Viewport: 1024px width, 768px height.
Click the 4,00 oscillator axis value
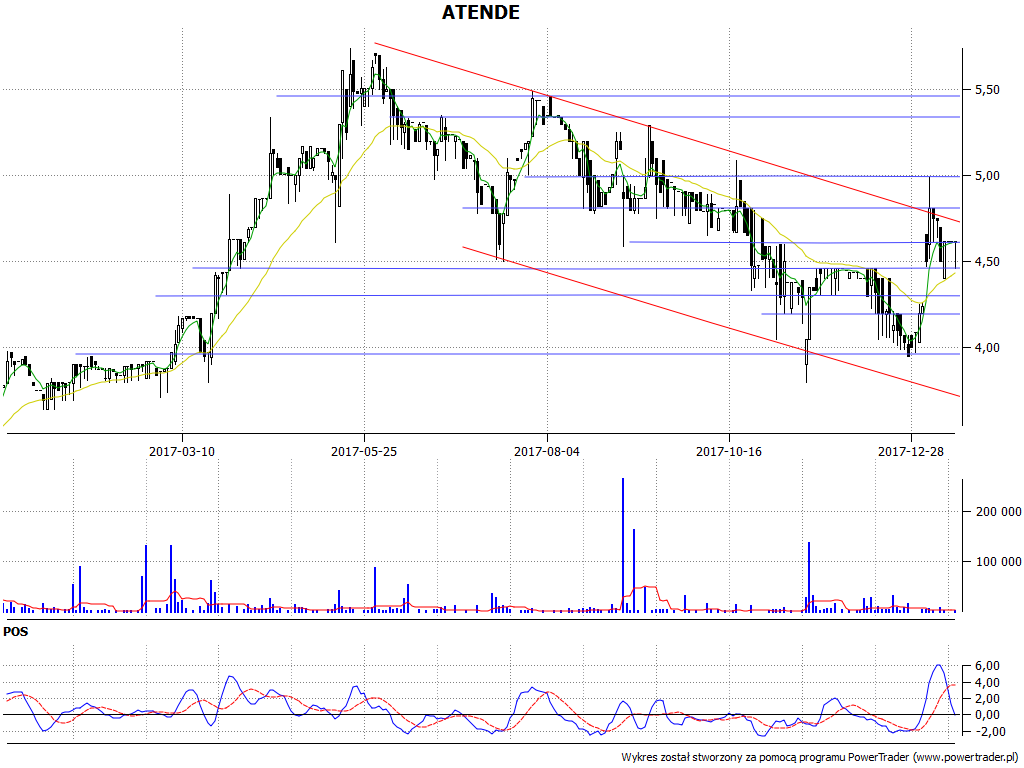987,683
